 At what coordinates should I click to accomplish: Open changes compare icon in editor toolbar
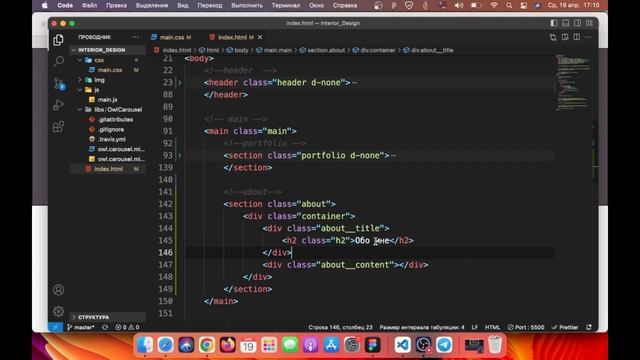coord(553,37)
